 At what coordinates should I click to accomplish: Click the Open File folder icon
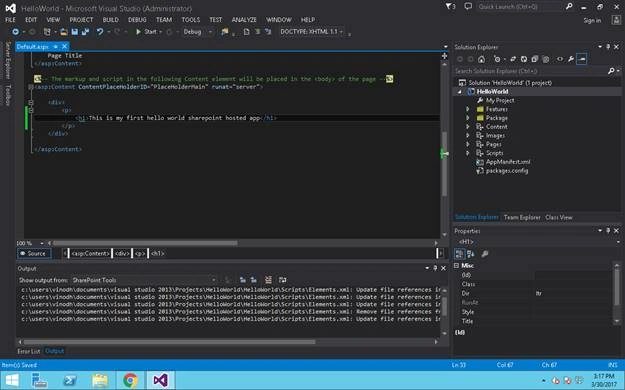63,32
